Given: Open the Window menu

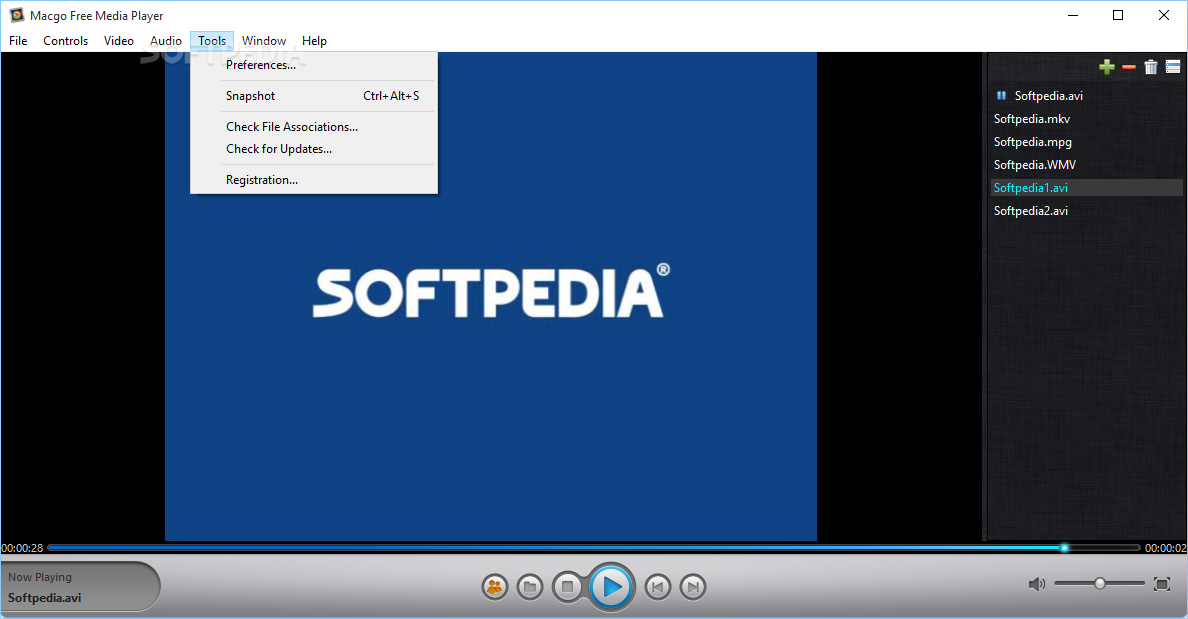Looking at the screenshot, I should 264,41.
